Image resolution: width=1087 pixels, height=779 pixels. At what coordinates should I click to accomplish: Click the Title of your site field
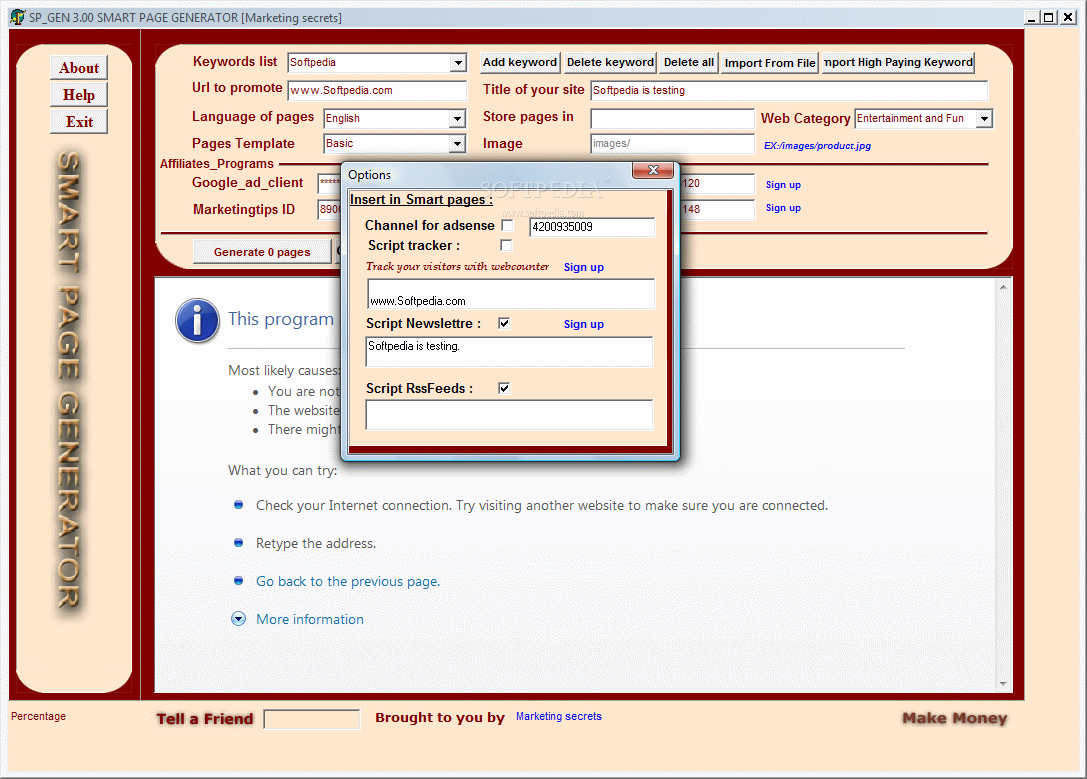[789, 91]
